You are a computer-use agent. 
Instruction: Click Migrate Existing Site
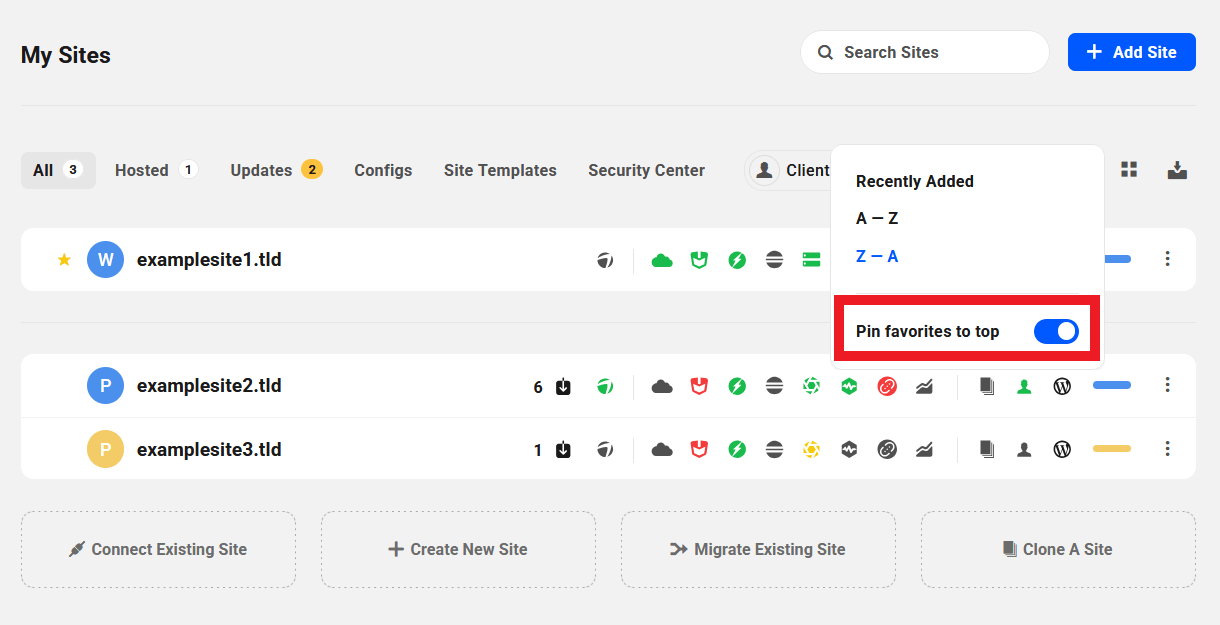(x=758, y=549)
